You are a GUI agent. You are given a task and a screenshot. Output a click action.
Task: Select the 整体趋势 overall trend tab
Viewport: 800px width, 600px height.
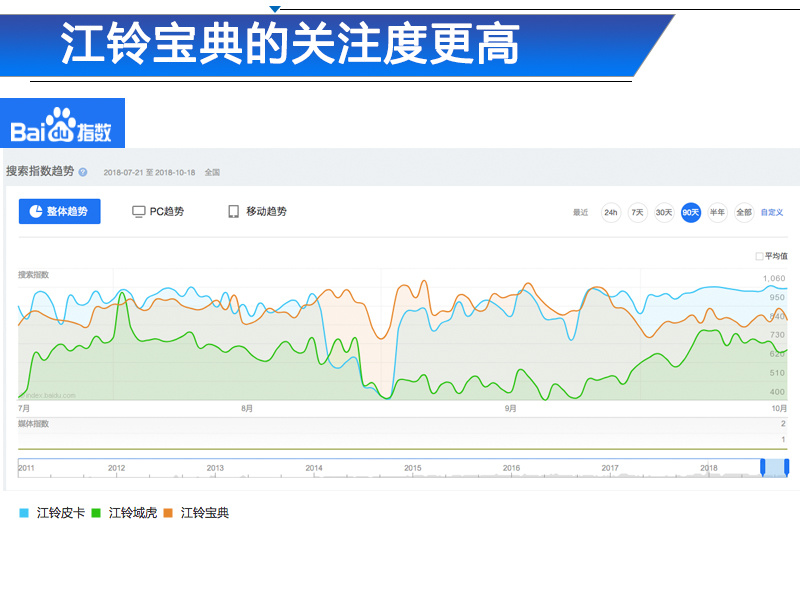[60, 211]
